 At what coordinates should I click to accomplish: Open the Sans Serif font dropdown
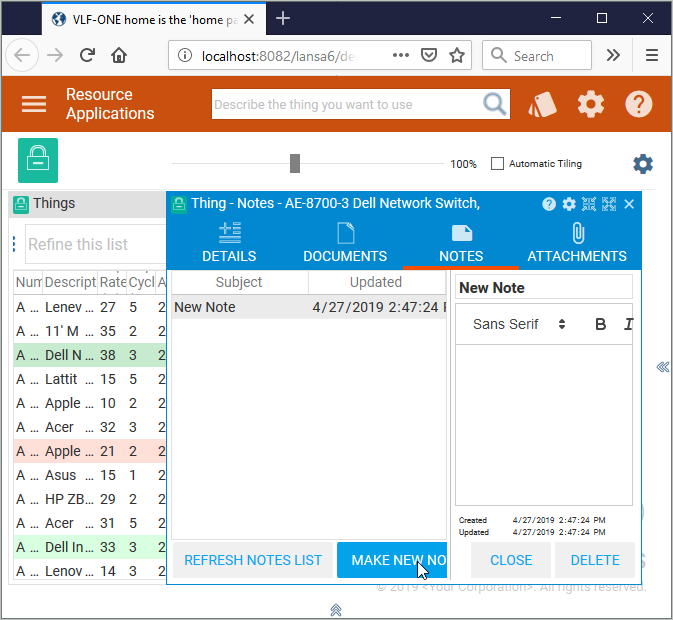tap(519, 324)
